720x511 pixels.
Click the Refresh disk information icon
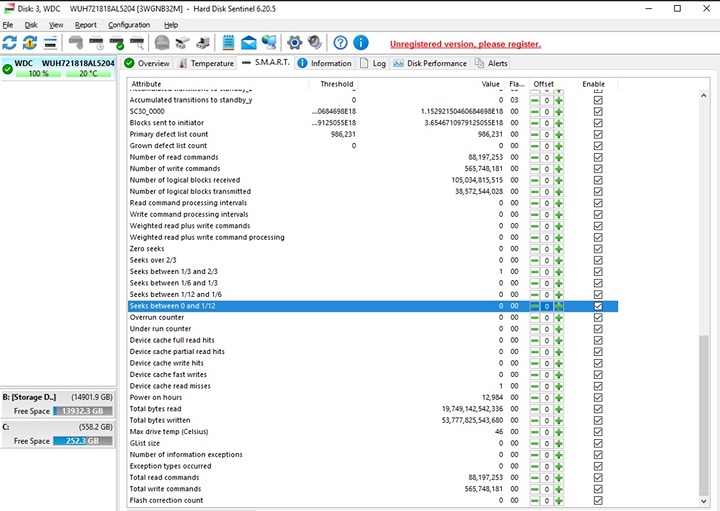pos(10,43)
